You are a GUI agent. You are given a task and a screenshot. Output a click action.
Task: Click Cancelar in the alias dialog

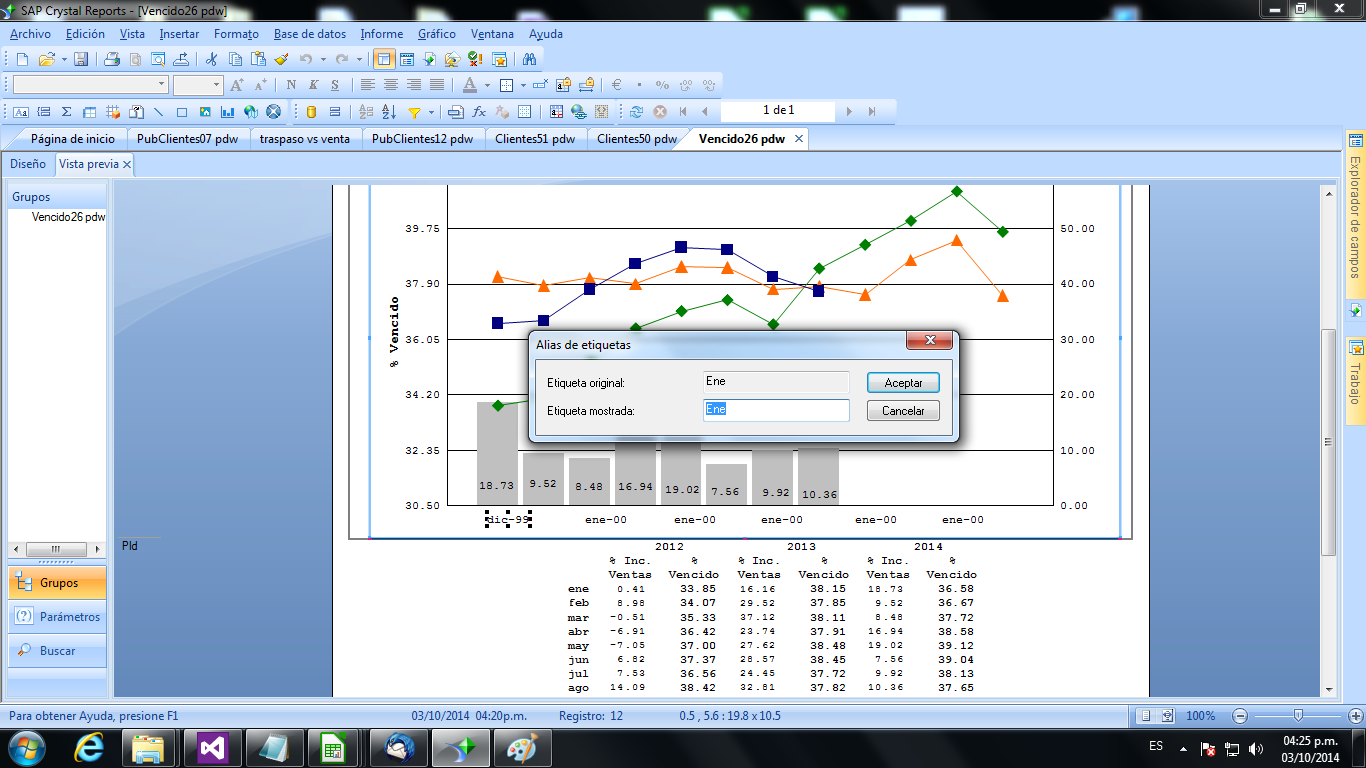coord(903,411)
